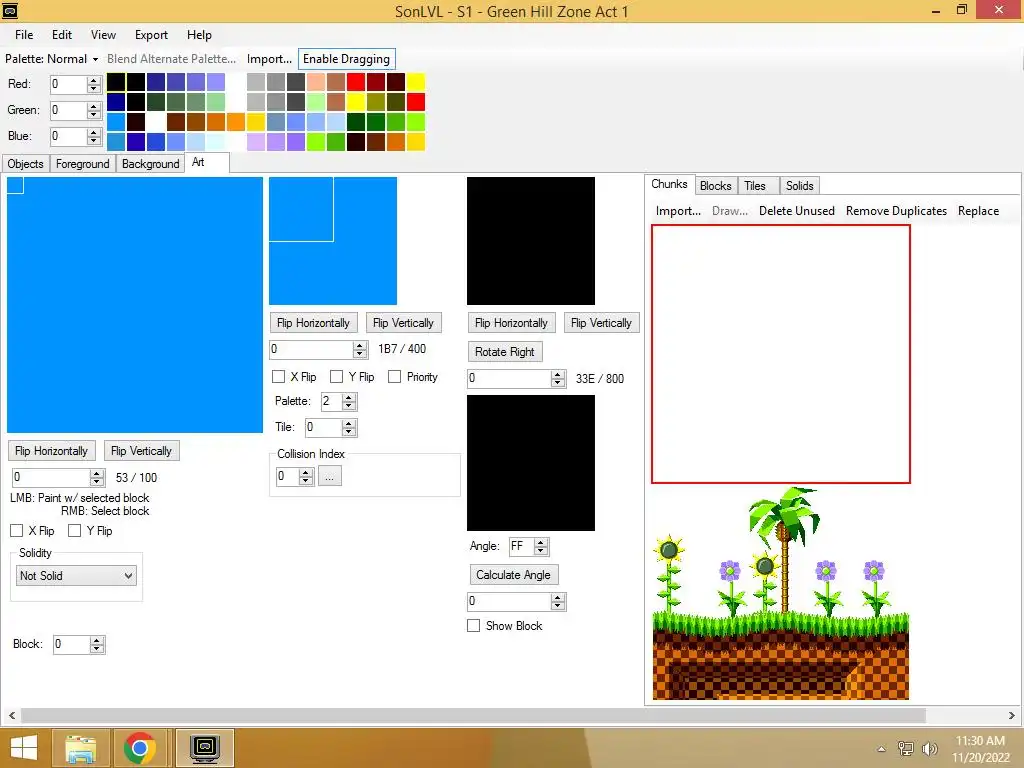
Task: Switch to the Solids tab
Action: coord(799,186)
